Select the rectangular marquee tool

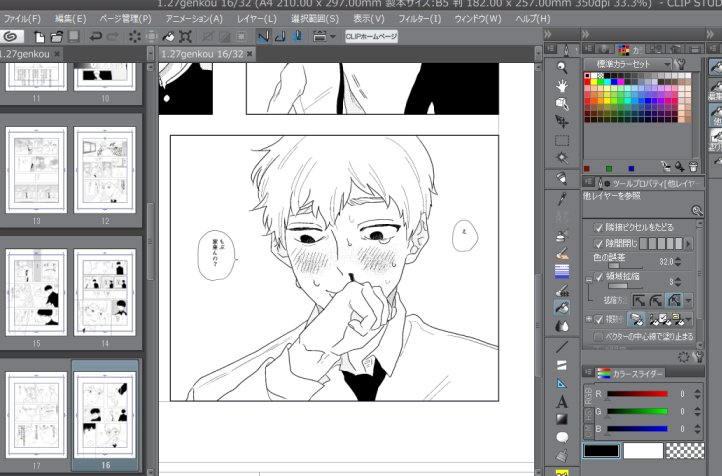pyautogui.click(x=562, y=140)
